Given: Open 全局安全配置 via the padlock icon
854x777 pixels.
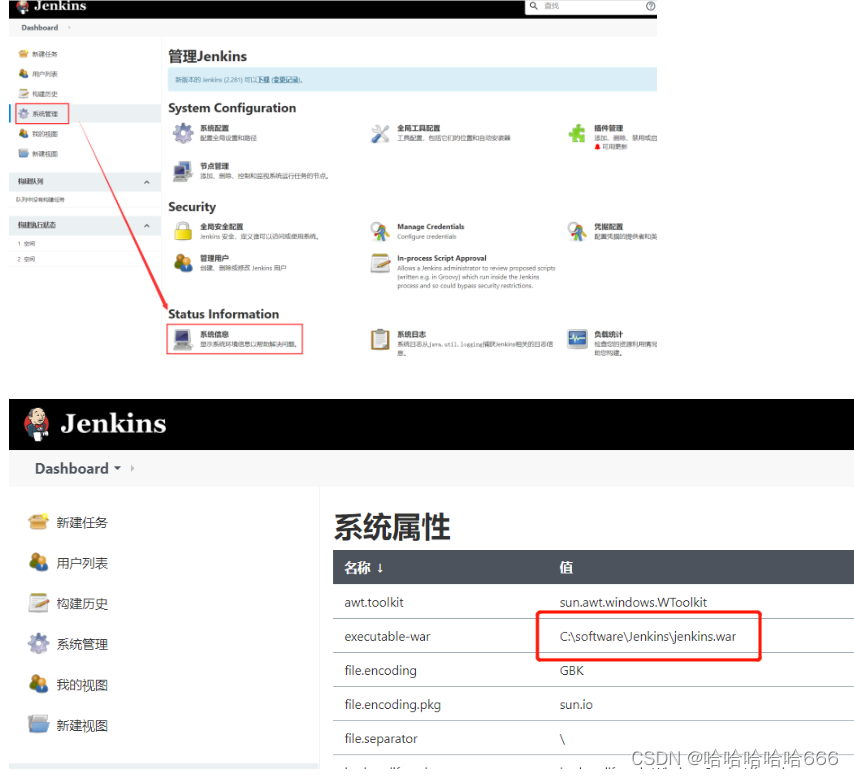Looking at the screenshot, I should pyautogui.click(x=184, y=230).
